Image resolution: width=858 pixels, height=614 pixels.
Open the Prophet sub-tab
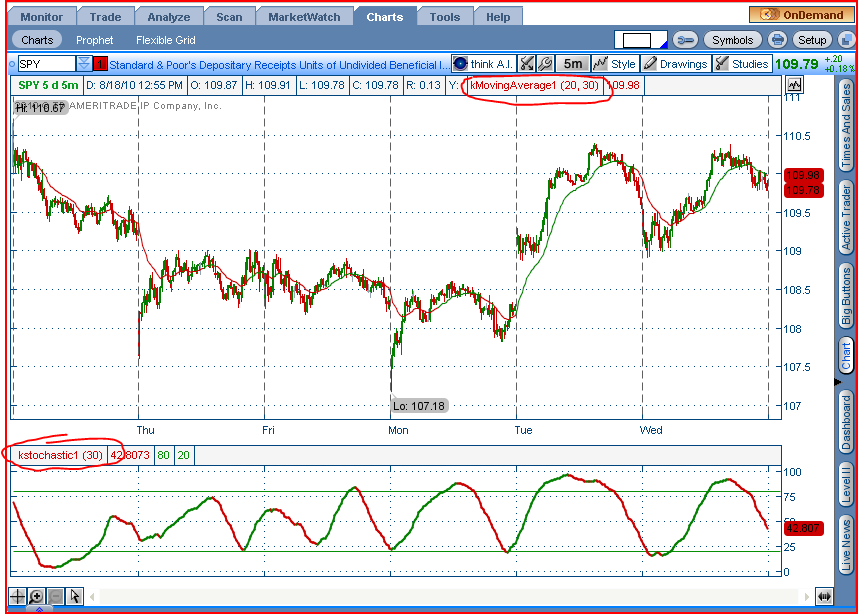[x=95, y=40]
